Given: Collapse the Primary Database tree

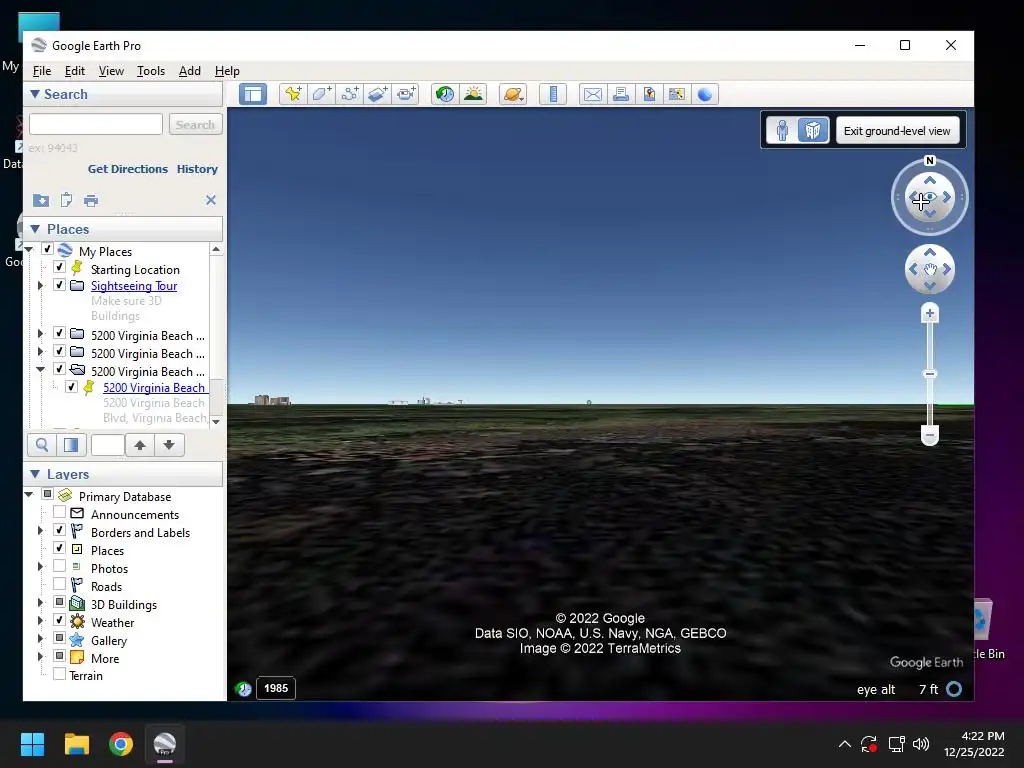Looking at the screenshot, I should click(x=29, y=494).
